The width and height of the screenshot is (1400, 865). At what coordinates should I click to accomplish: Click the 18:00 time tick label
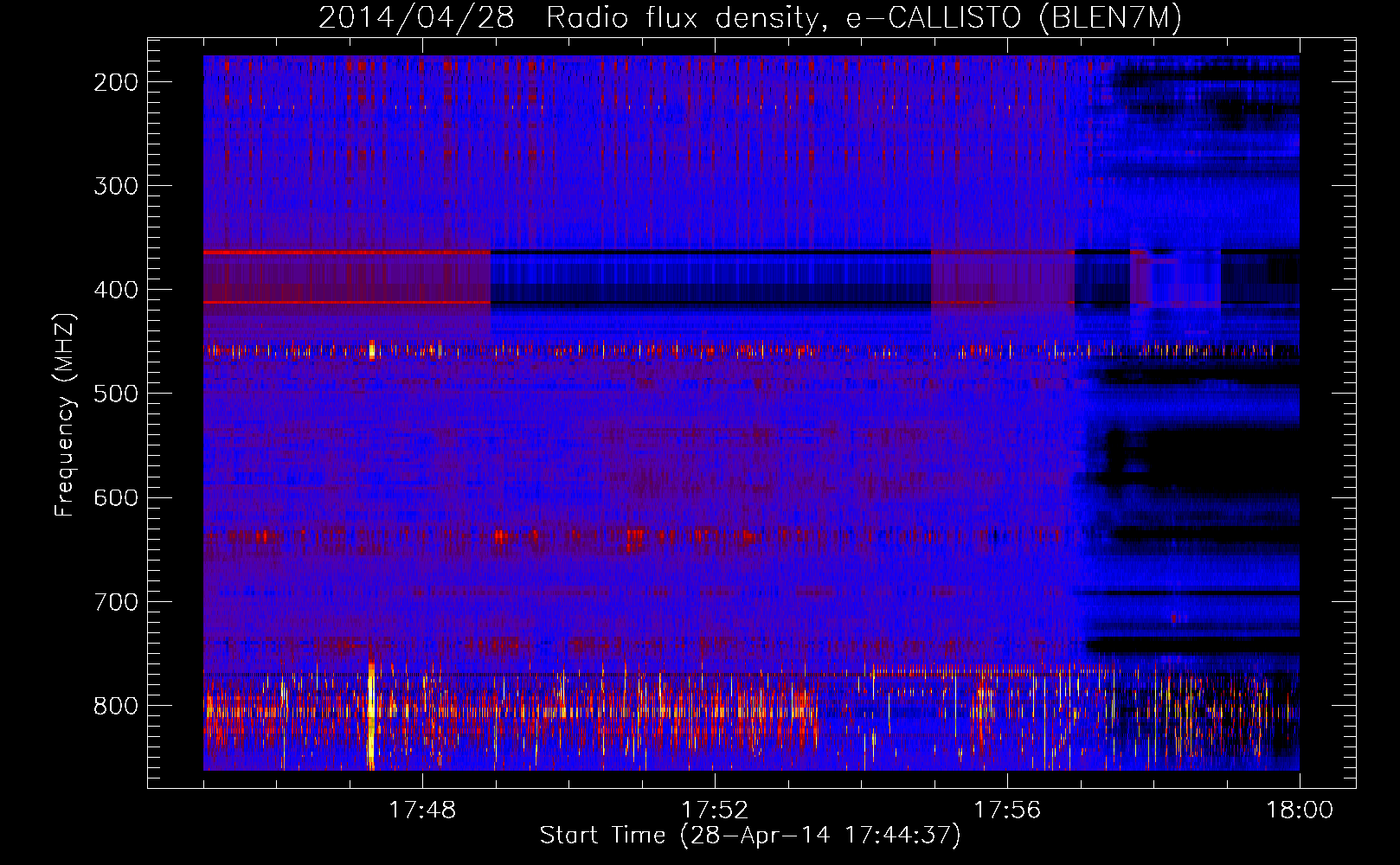coord(1300,811)
